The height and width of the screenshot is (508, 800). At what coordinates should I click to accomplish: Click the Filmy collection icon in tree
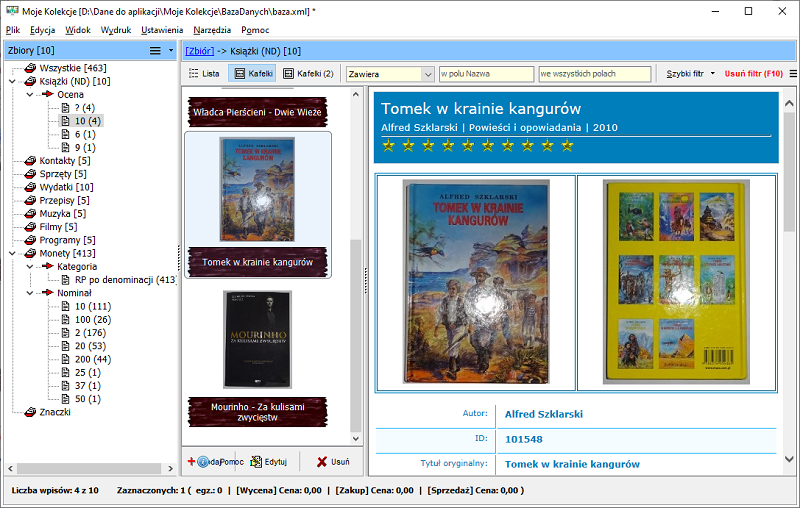[x=31, y=226]
